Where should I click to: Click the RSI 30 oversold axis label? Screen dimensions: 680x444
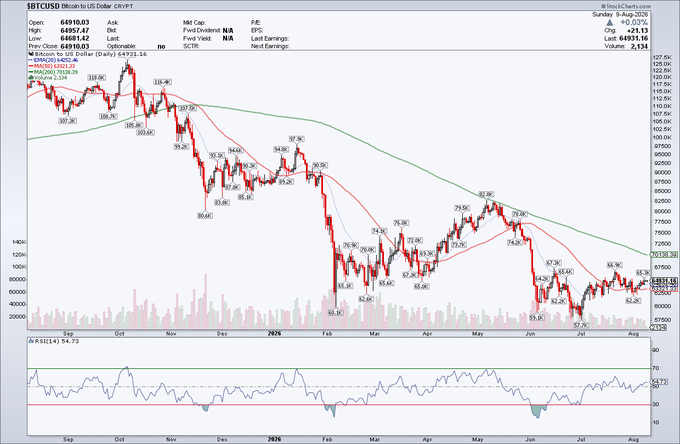click(x=656, y=405)
